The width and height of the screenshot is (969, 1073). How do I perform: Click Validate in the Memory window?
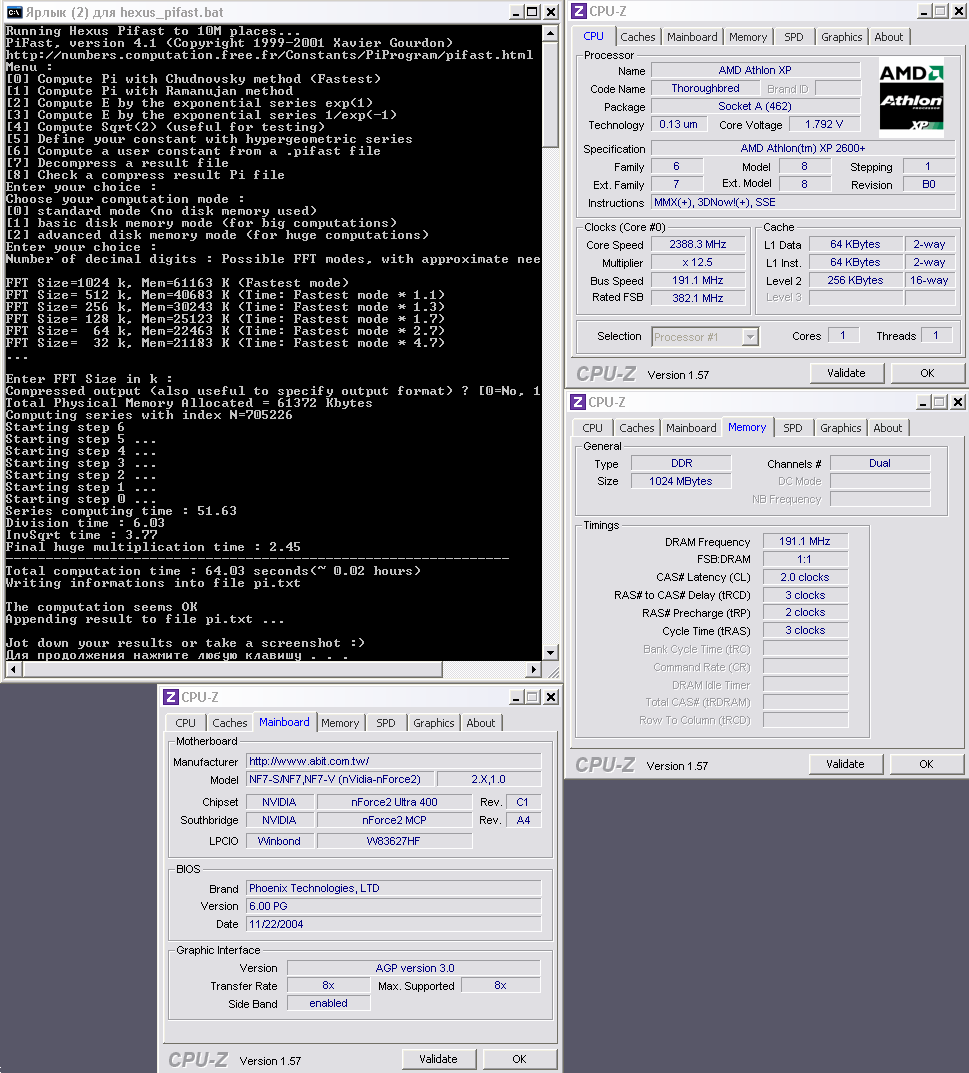point(845,764)
